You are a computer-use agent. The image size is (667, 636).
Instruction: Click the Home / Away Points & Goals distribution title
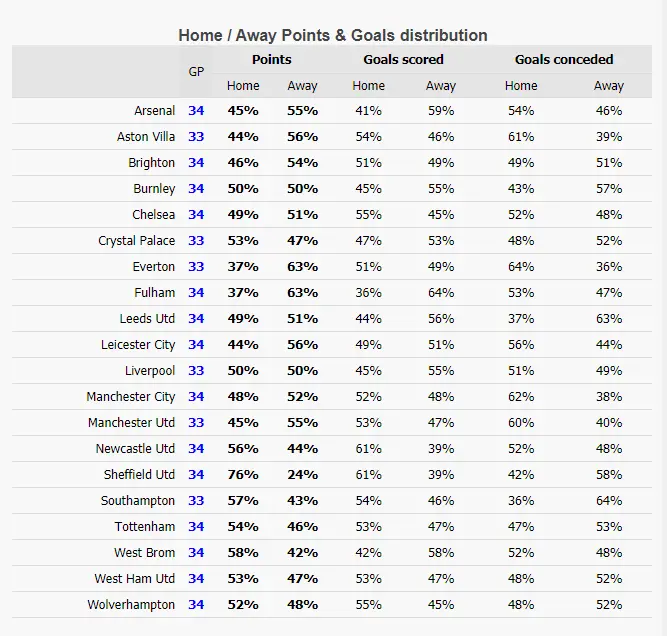(x=333, y=35)
